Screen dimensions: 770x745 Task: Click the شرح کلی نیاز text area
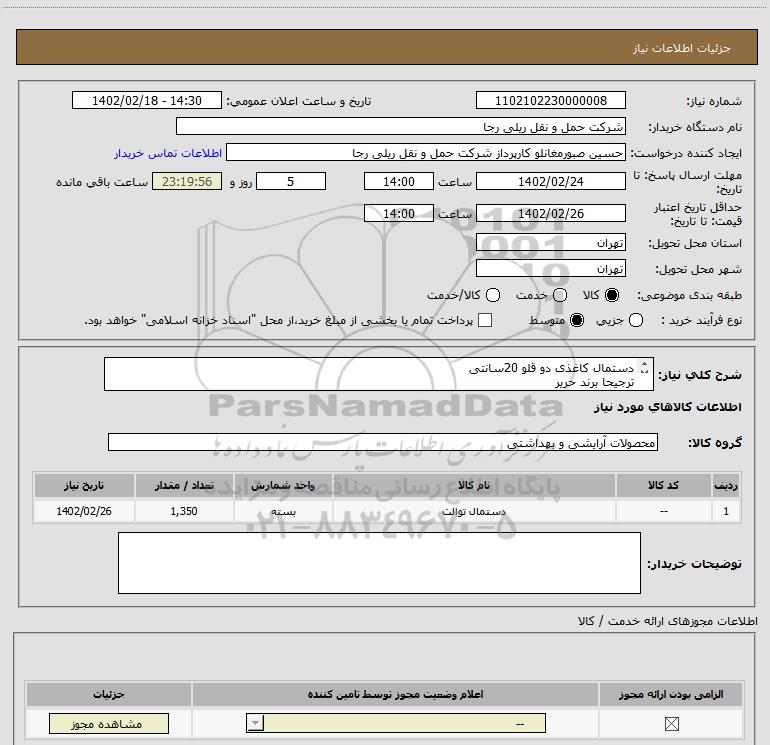pyautogui.click(x=379, y=374)
